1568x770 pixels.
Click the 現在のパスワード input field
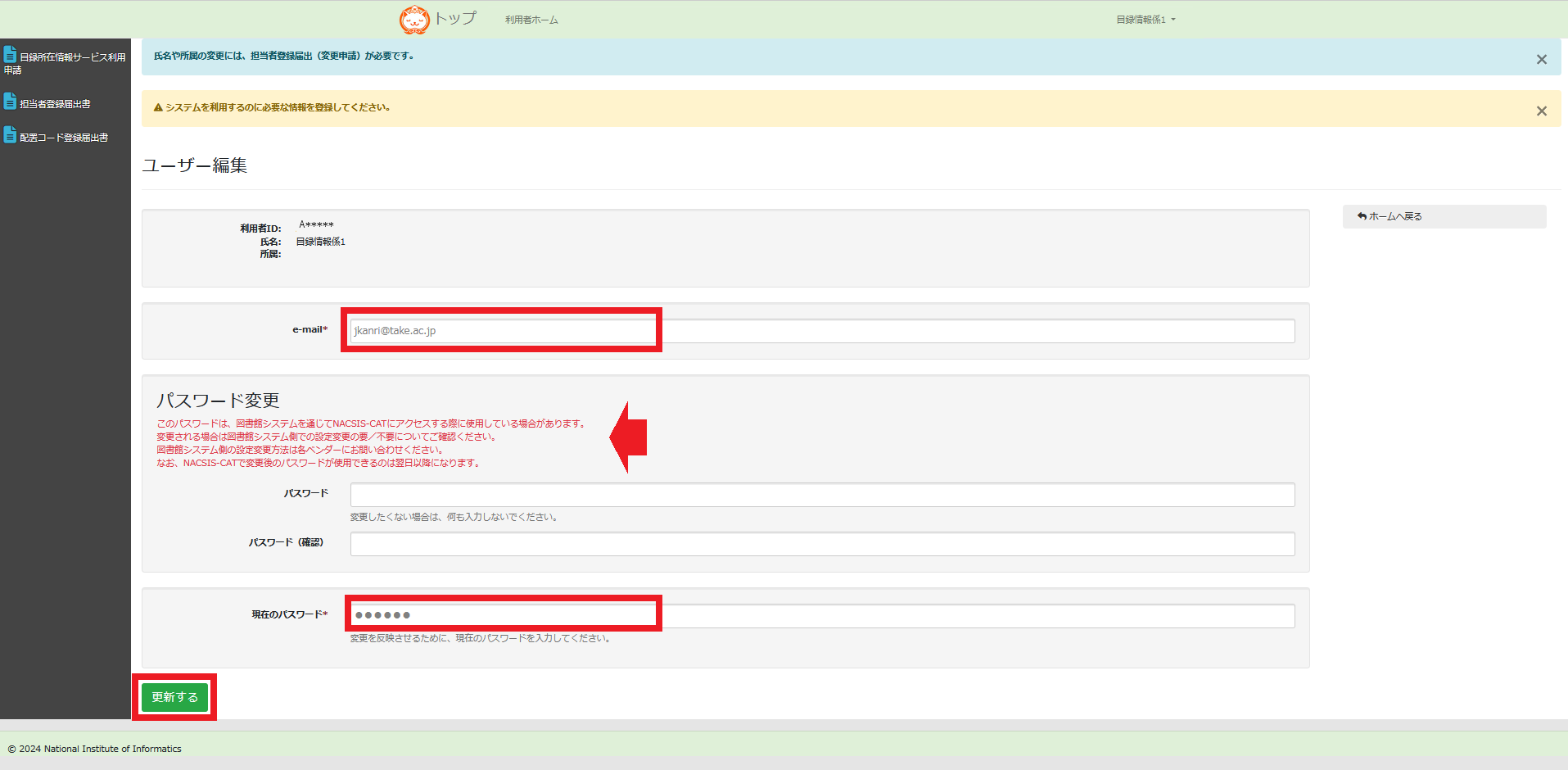point(822,616)
